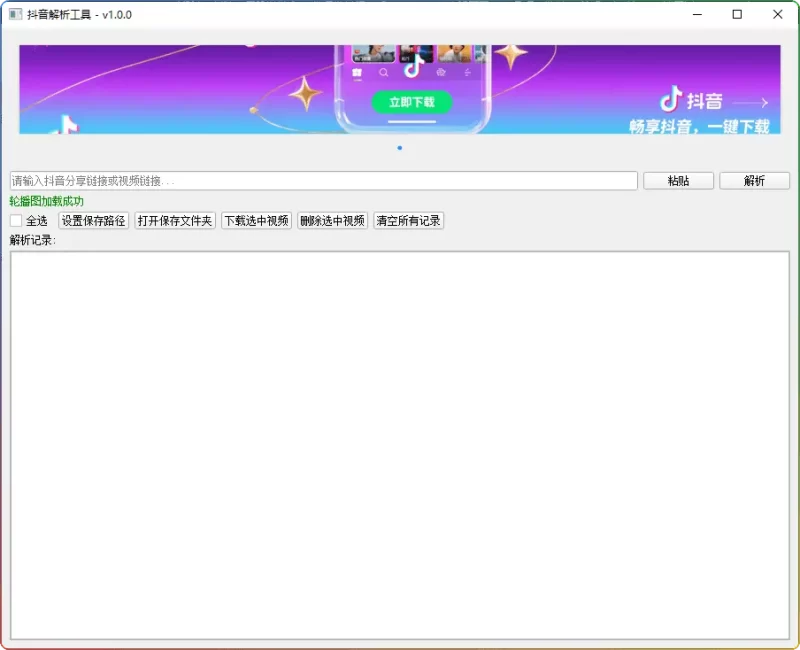Click the camera icon on the phone mockup

(441, 72)
